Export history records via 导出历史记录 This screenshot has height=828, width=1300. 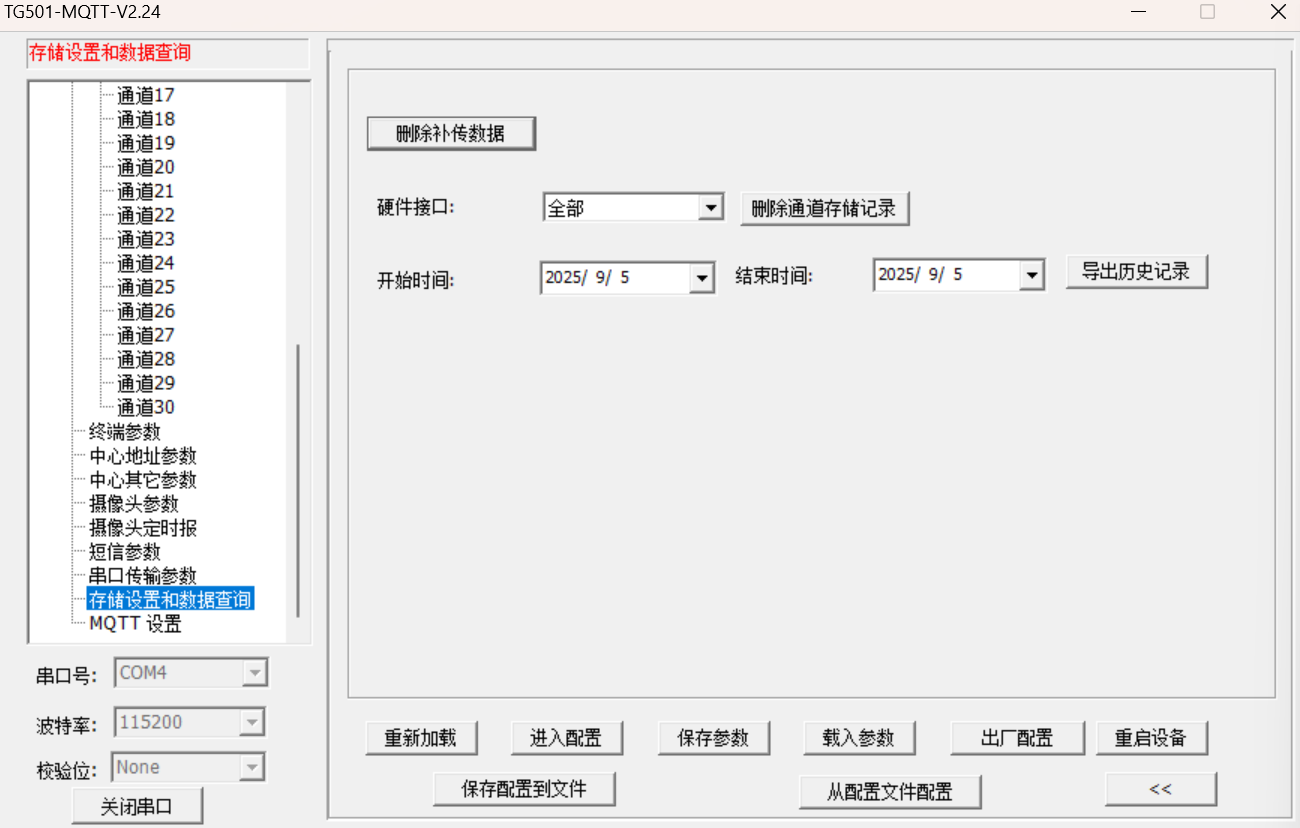tap(1137, 270)
